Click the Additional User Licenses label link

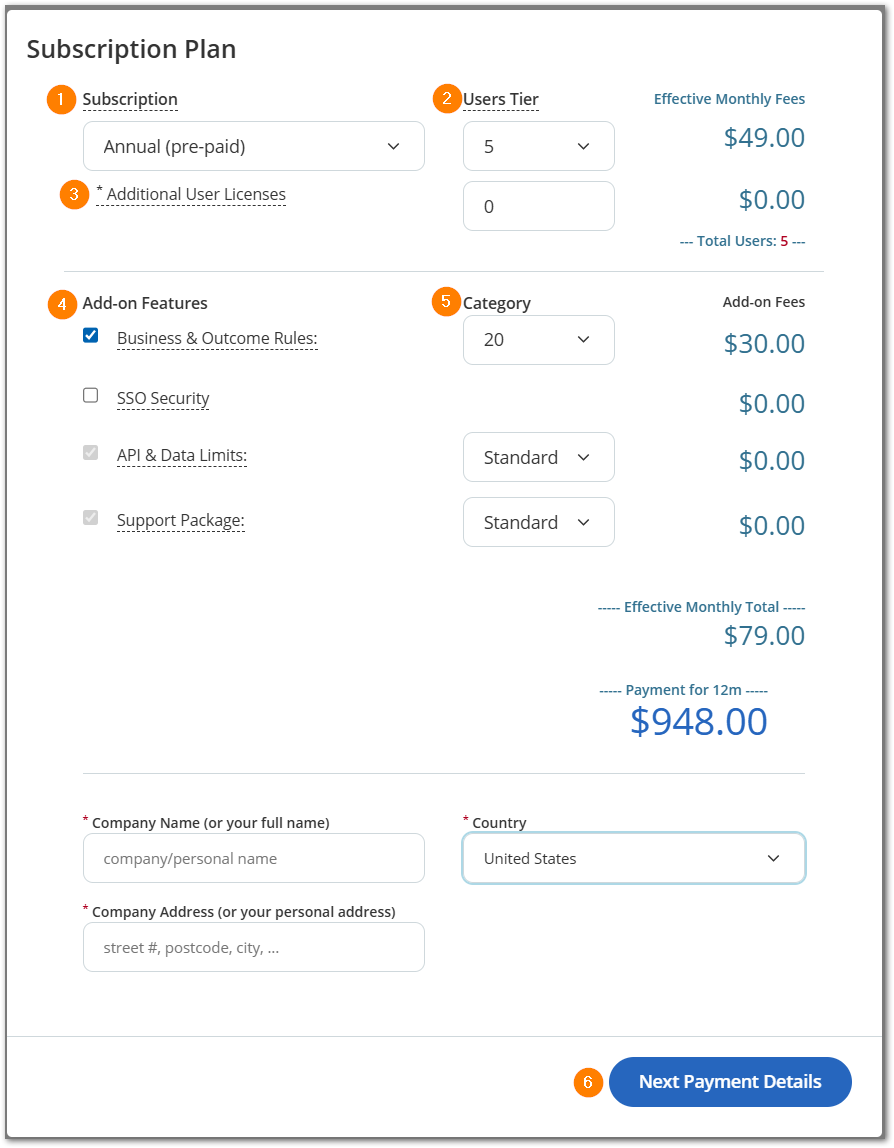(196, 195)
